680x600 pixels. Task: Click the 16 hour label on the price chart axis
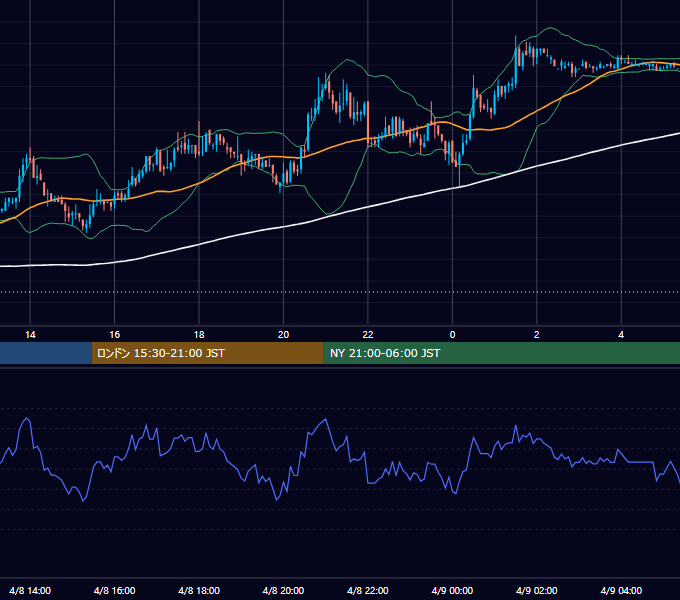[x=114, y=335]
